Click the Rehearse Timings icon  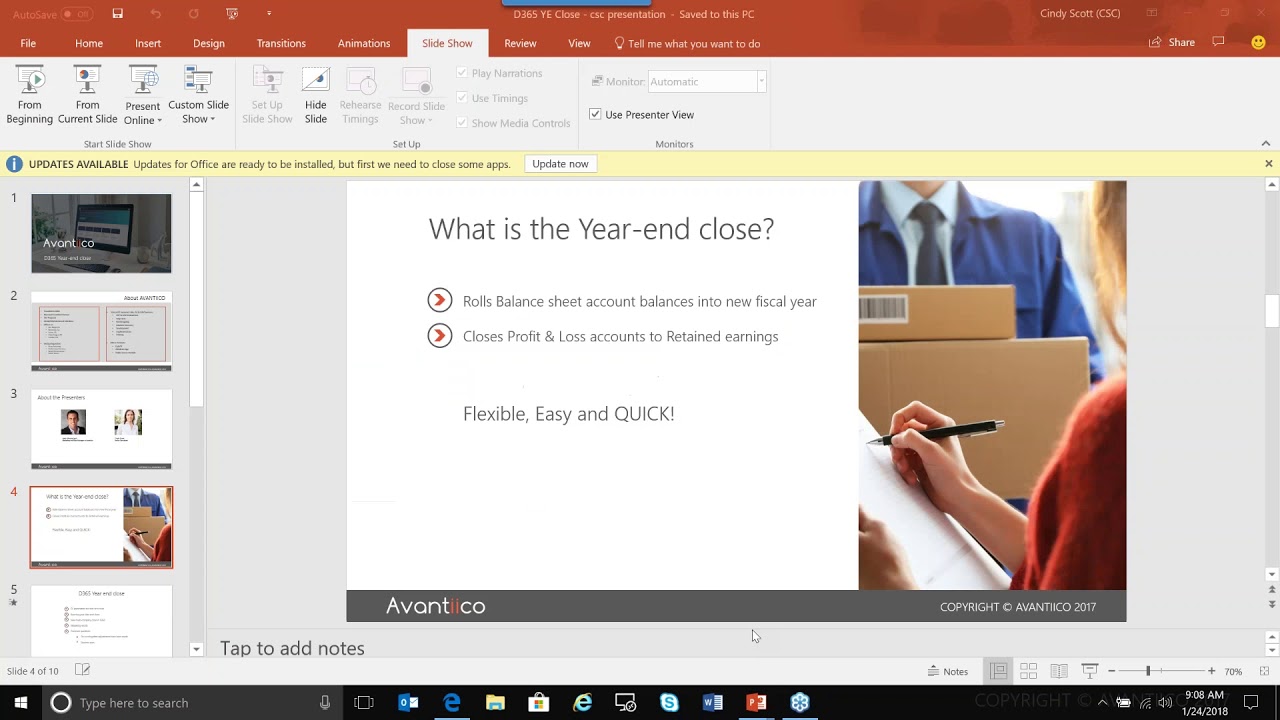point(360,81)
